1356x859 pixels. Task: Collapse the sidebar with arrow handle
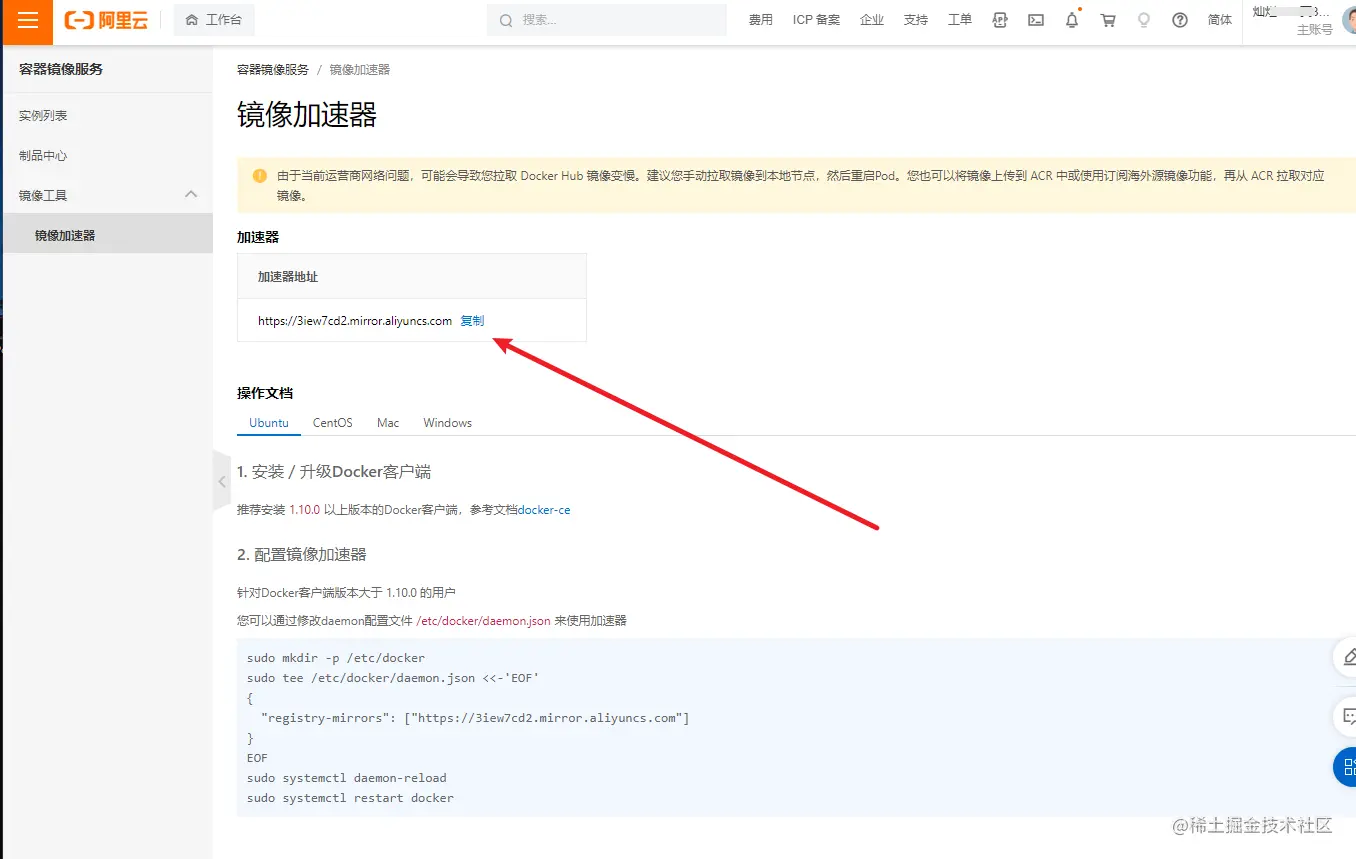222,482
